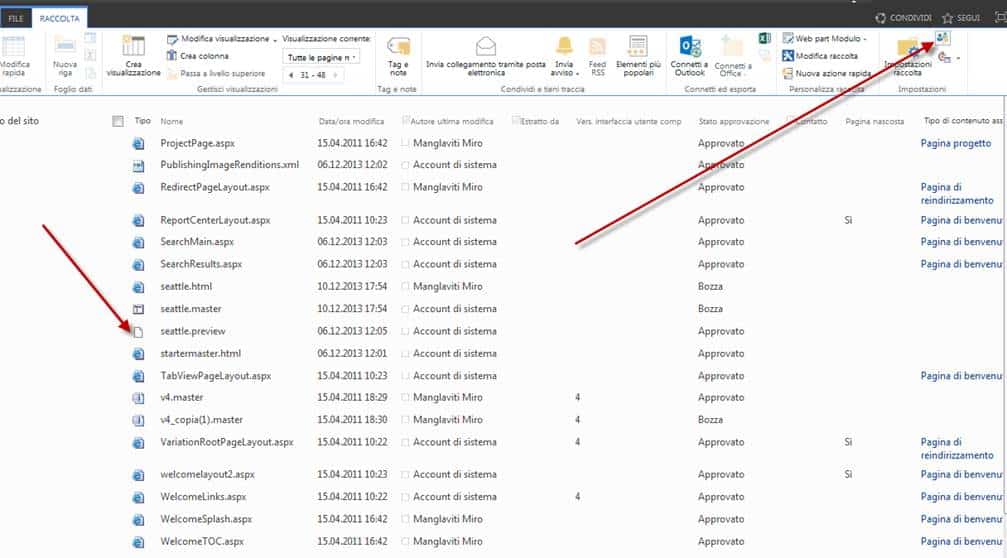The image size is (1007, 558).
Task: Open the Tutte le pagine view dropdown
Action: click(321, 57)
